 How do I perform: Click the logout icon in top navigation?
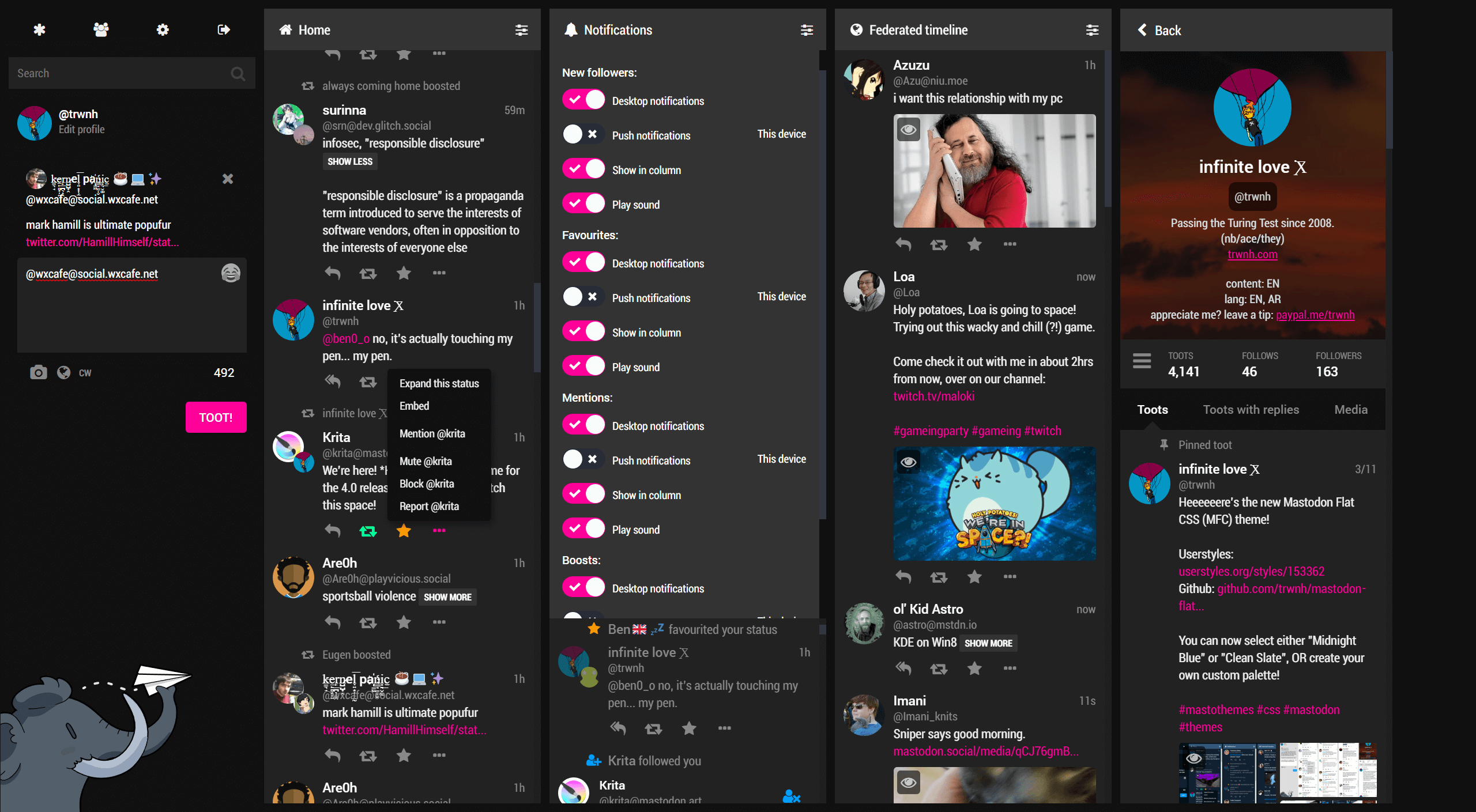pos(224,29)
